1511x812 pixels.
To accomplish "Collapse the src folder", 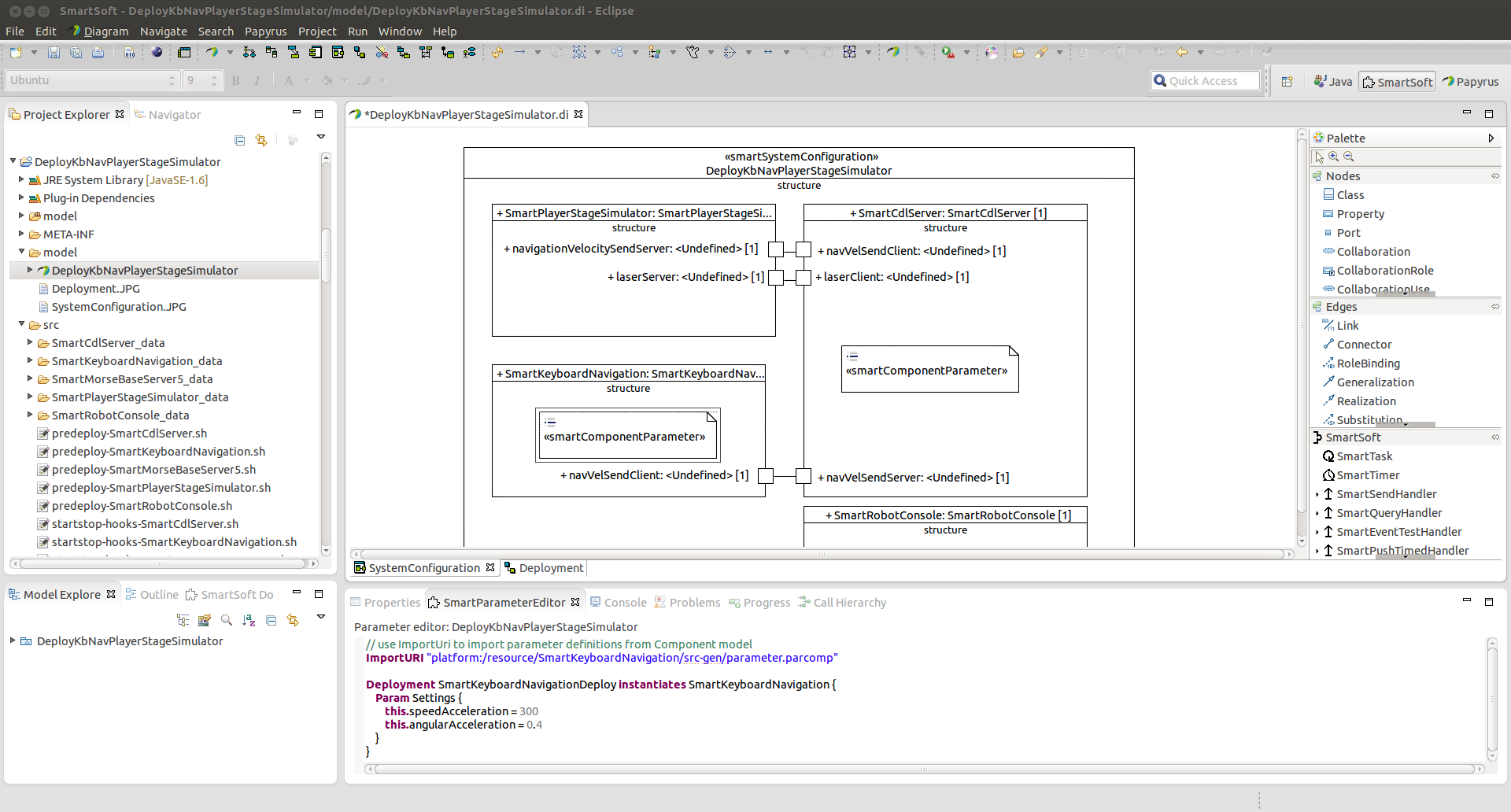I will 21,324.
